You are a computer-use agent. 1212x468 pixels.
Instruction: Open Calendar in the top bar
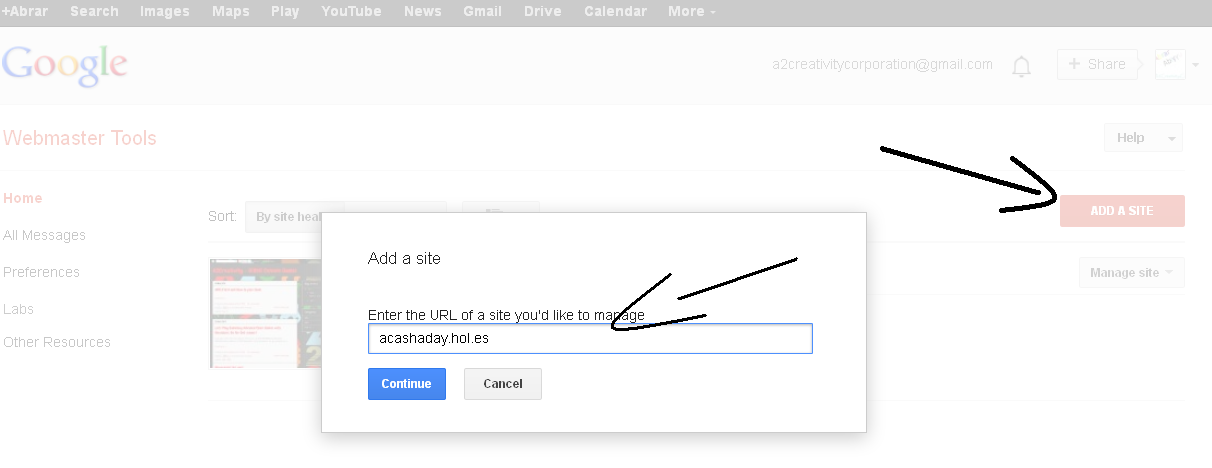615,12
